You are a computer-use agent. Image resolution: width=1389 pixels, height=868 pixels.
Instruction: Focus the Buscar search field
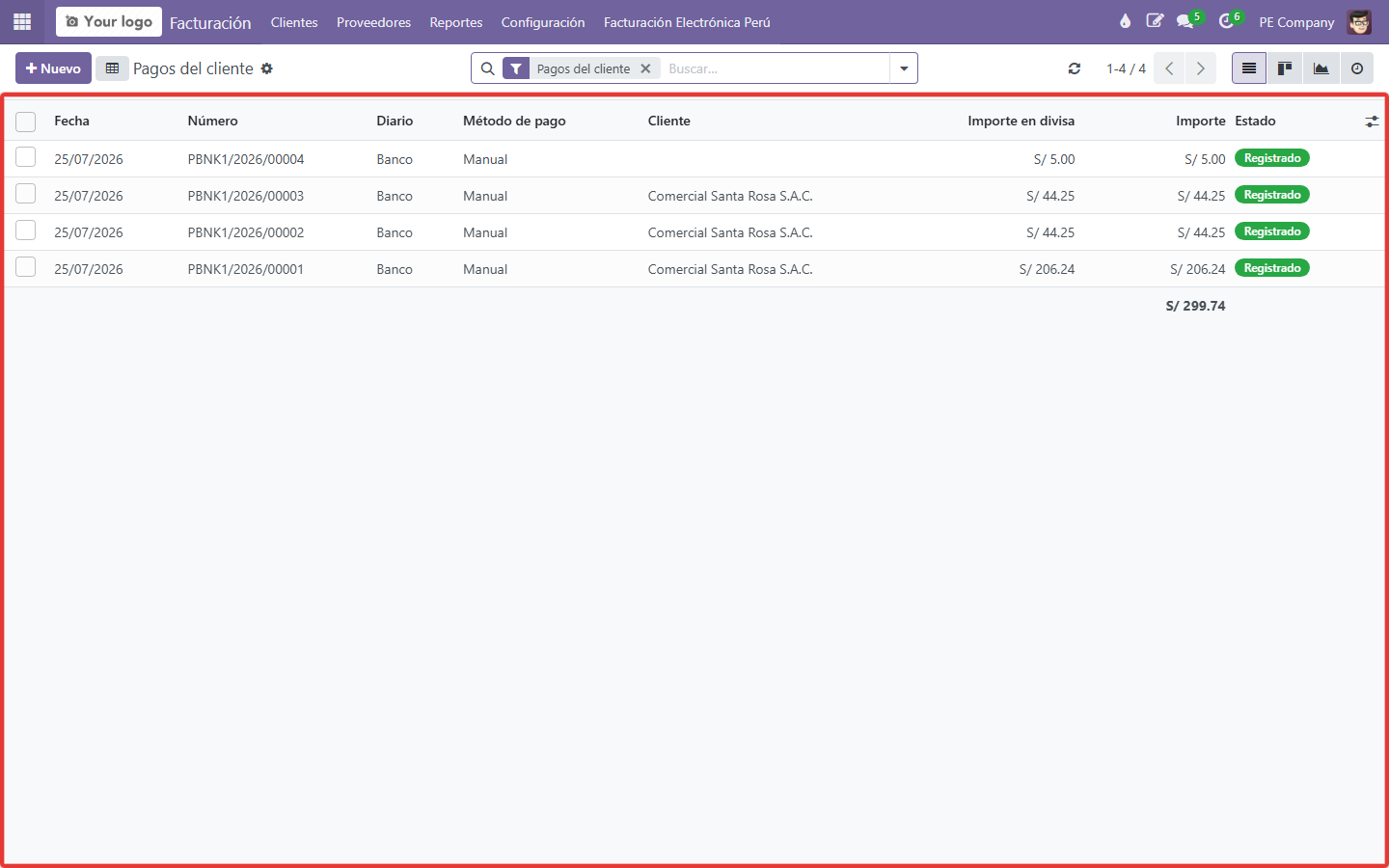pyautogui.click(x=776, y=68)
